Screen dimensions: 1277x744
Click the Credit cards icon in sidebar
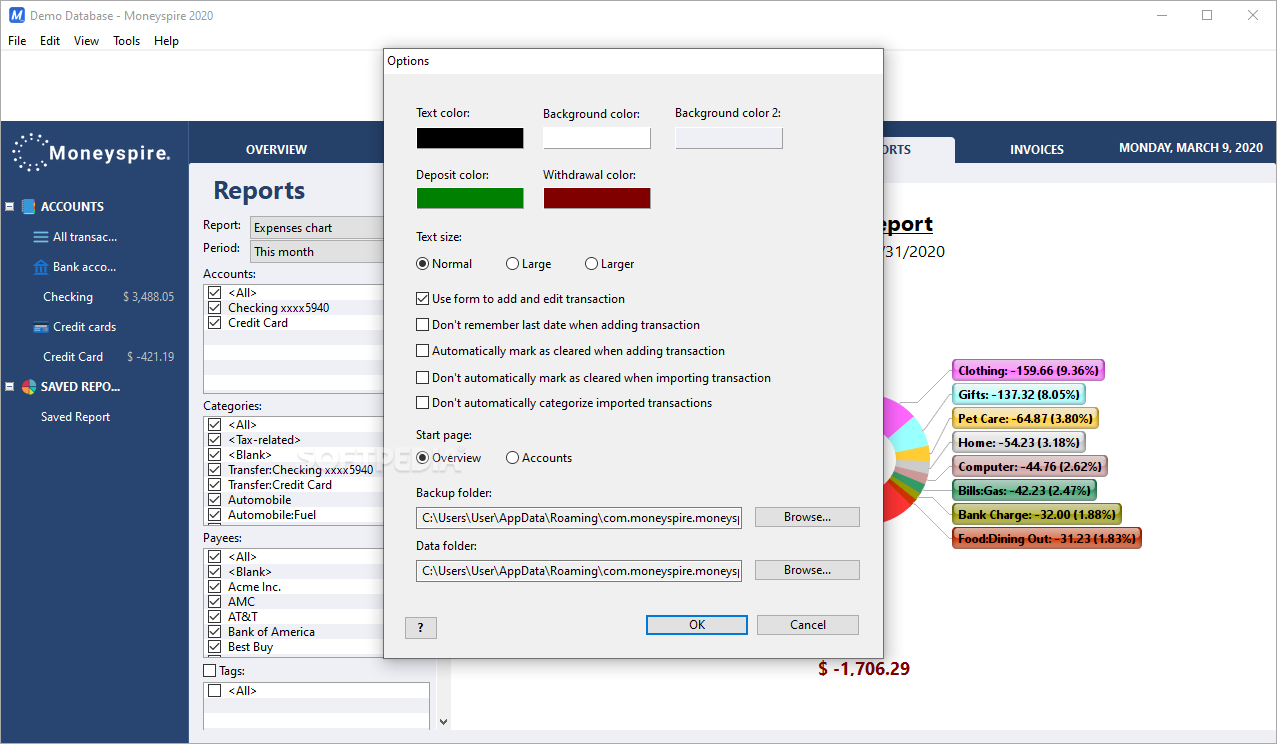pyautogui.click(x=40, y=327)
